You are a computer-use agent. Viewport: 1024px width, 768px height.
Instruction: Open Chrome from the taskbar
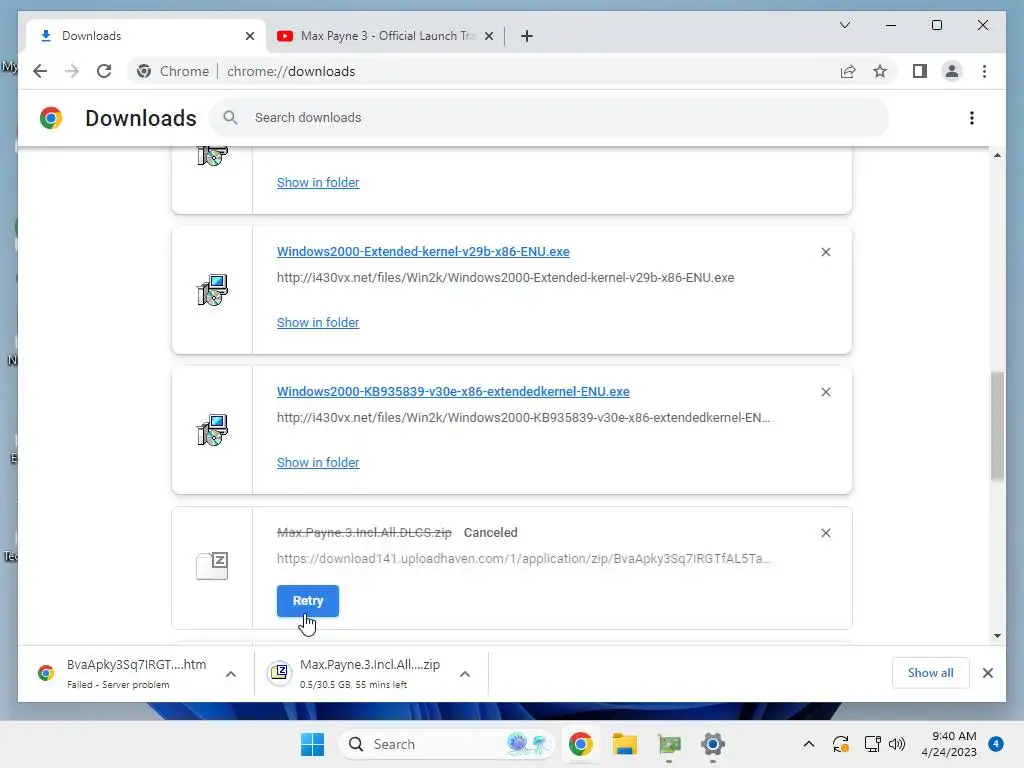[580, 744]
